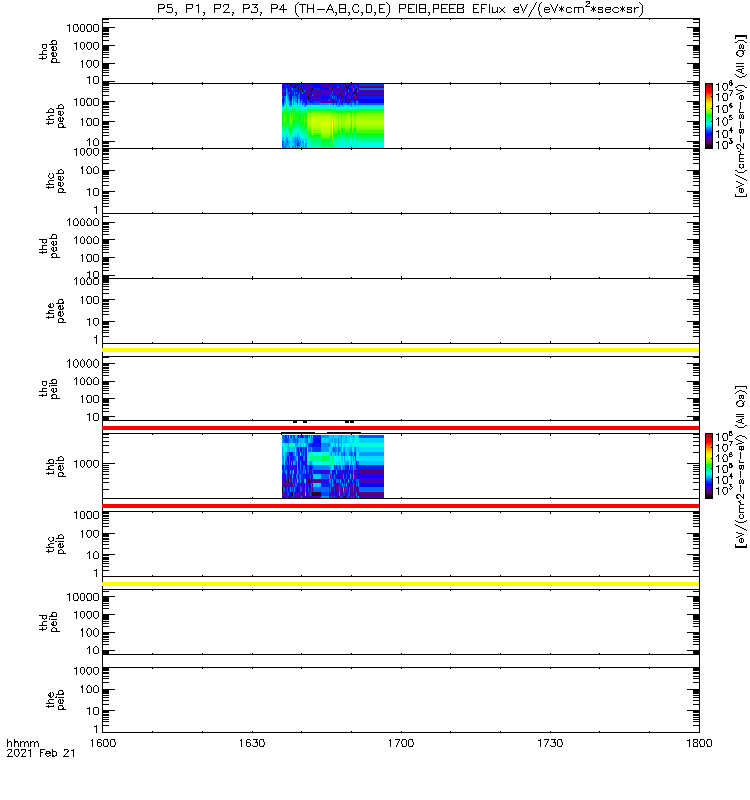Screen dimensions: 750x800
Task: Click the 'thb peeb' panel label
Action: [55, 116]
